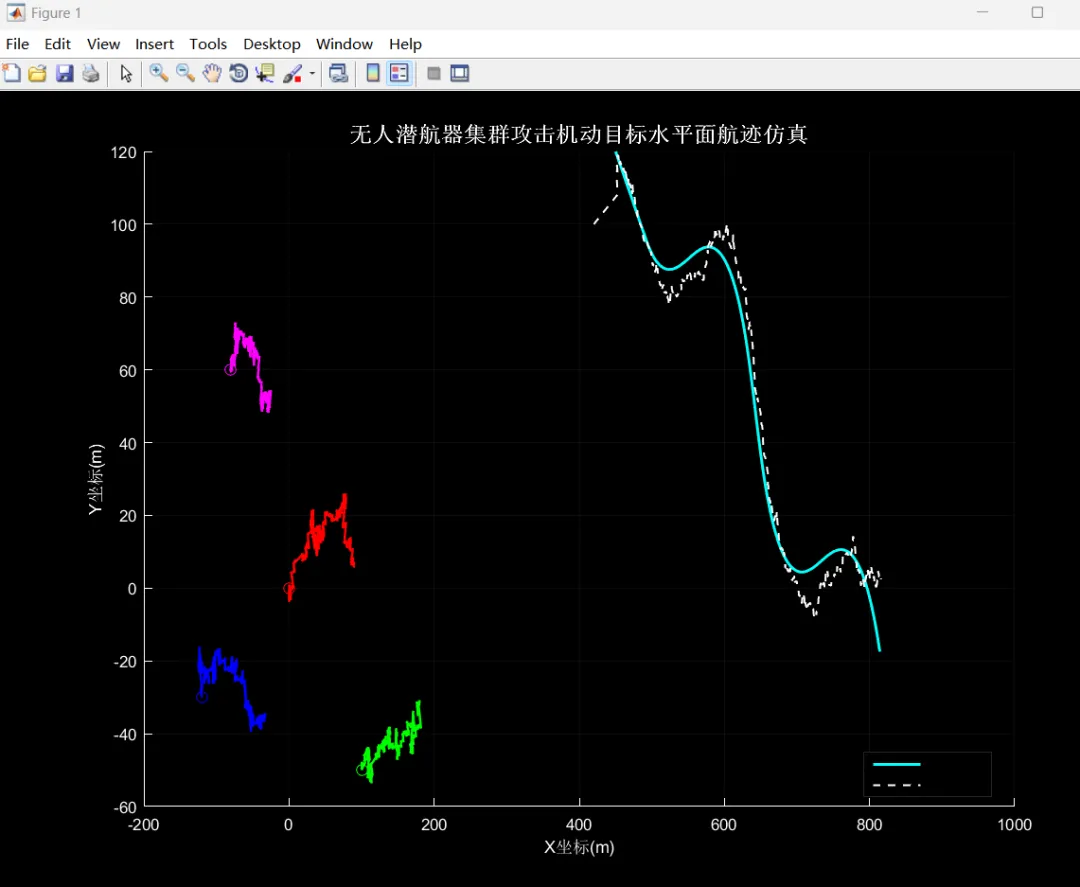Open the Insert menu
Screen dimensions: 1080x887
154,44
